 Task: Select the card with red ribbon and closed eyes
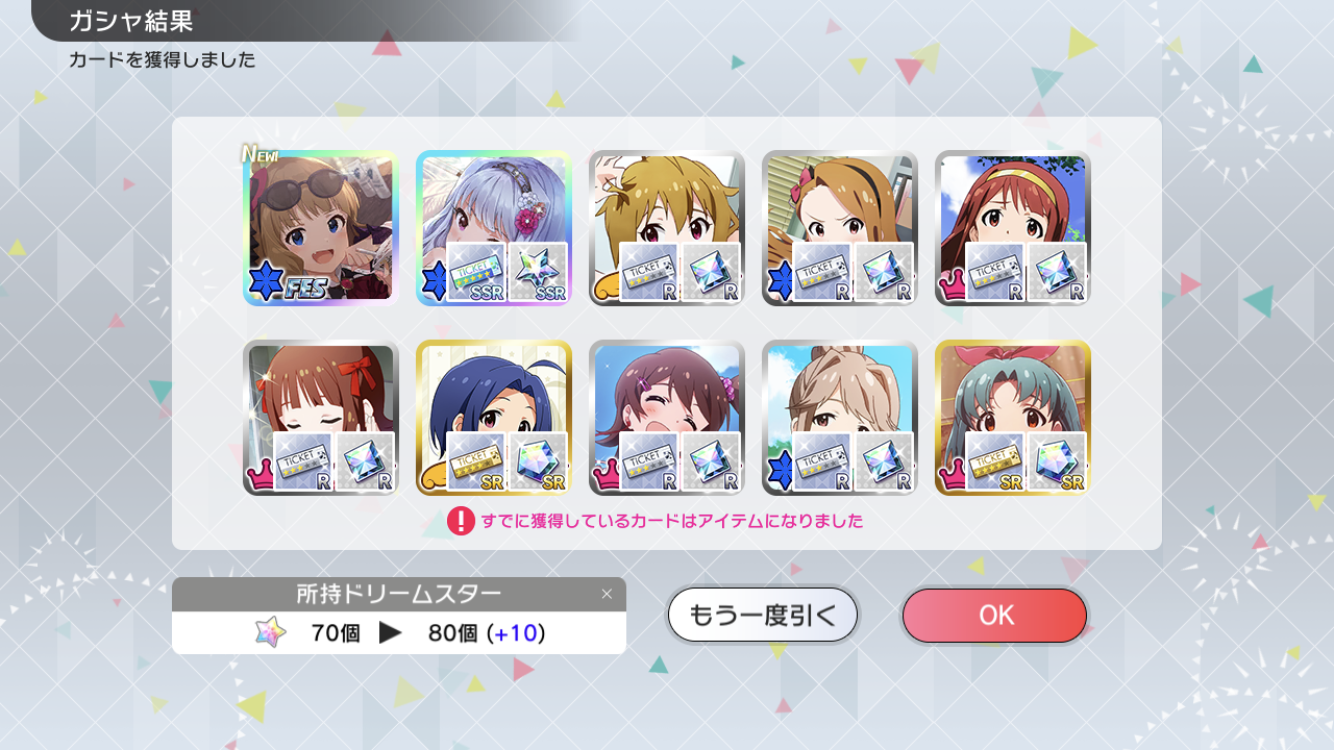(321, 418)
